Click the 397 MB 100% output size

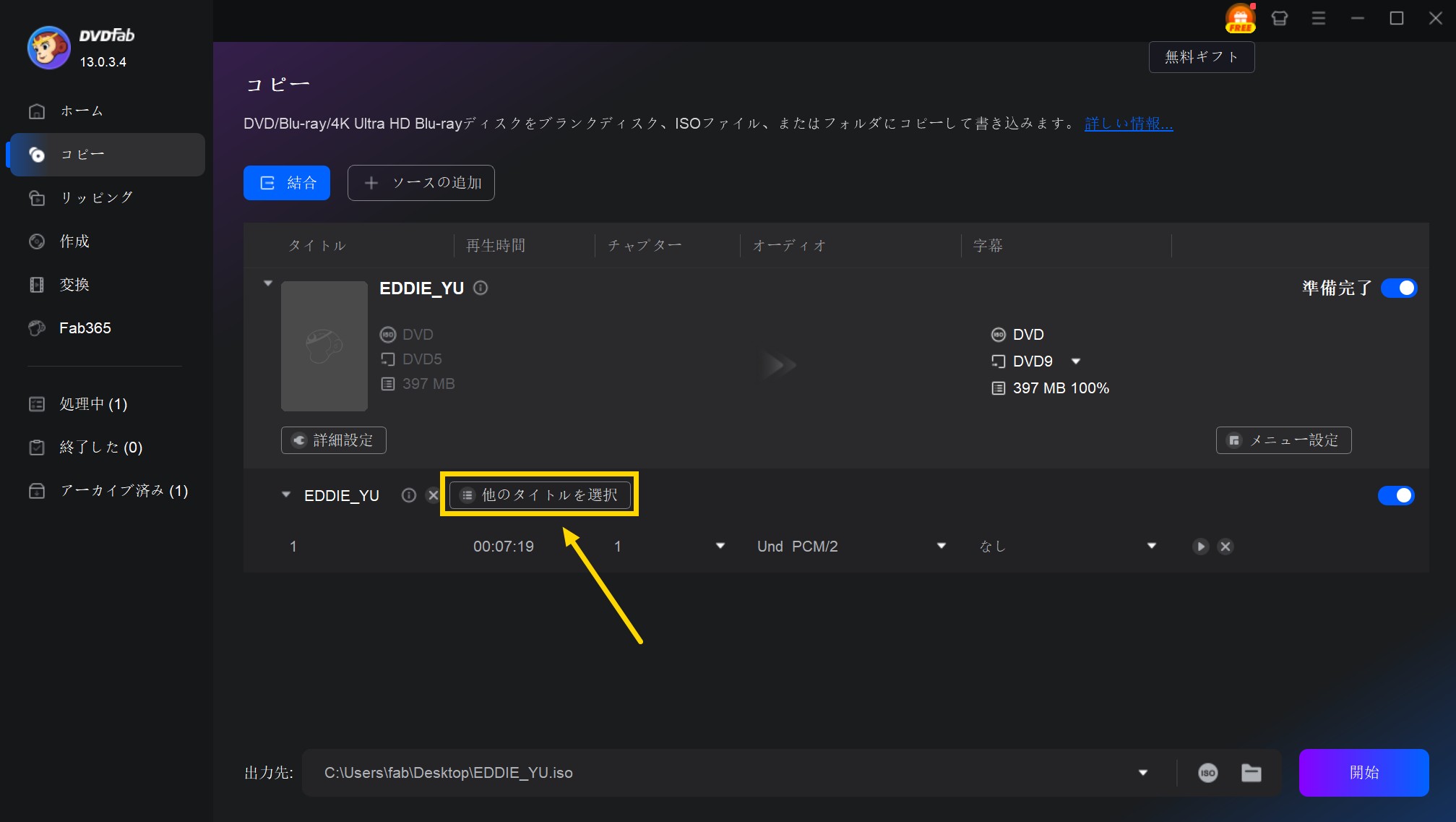[1061, 388]
